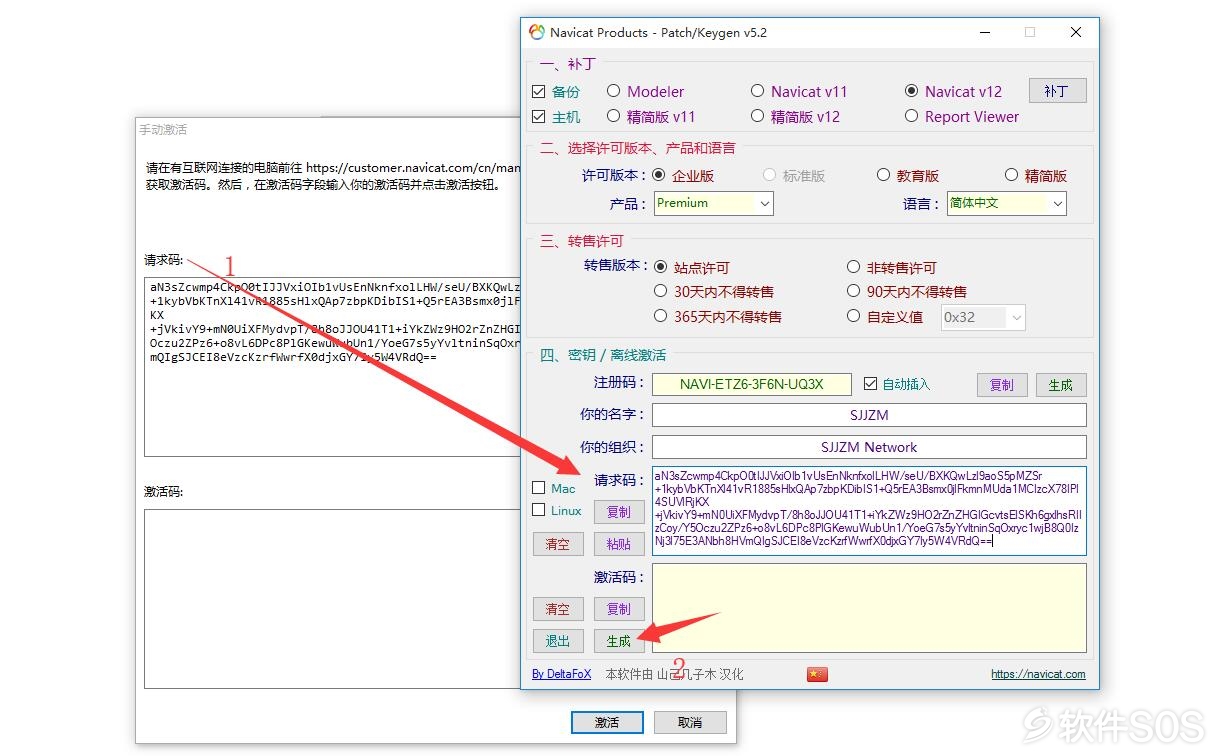1222x756 pixels.
Task: Click the 注册码 field NAVI-ETZ6-3F6N-UQ3X
Action: 752,385
